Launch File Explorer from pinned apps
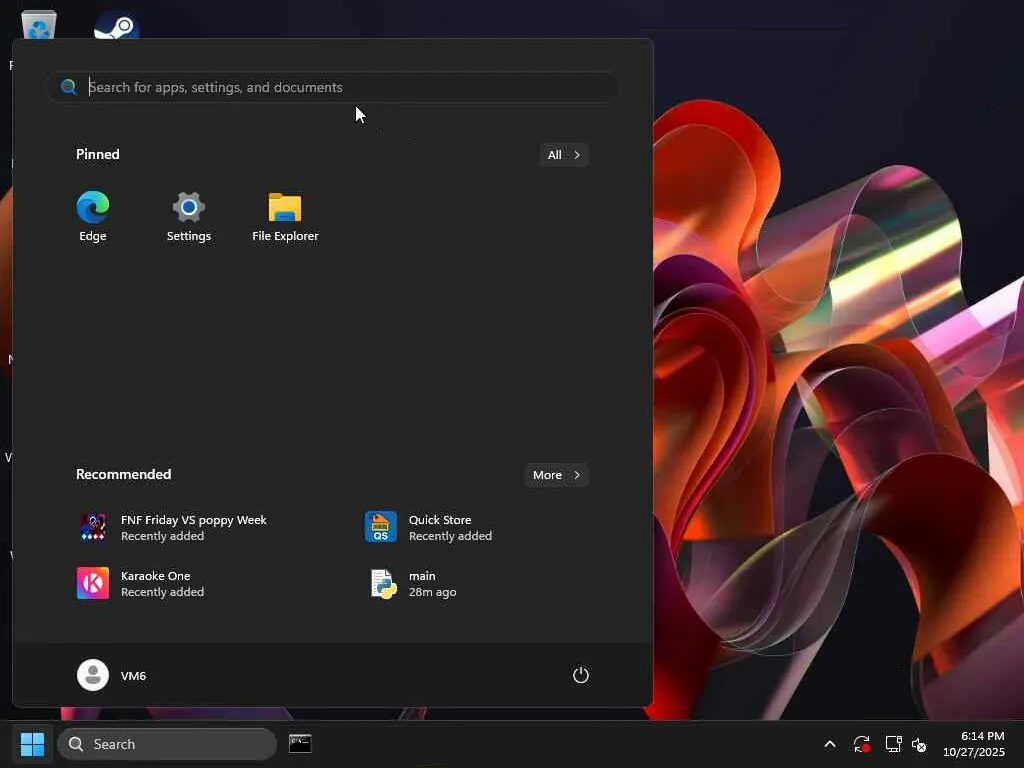Screen dimensions: 1024x768 pos(285,216)
